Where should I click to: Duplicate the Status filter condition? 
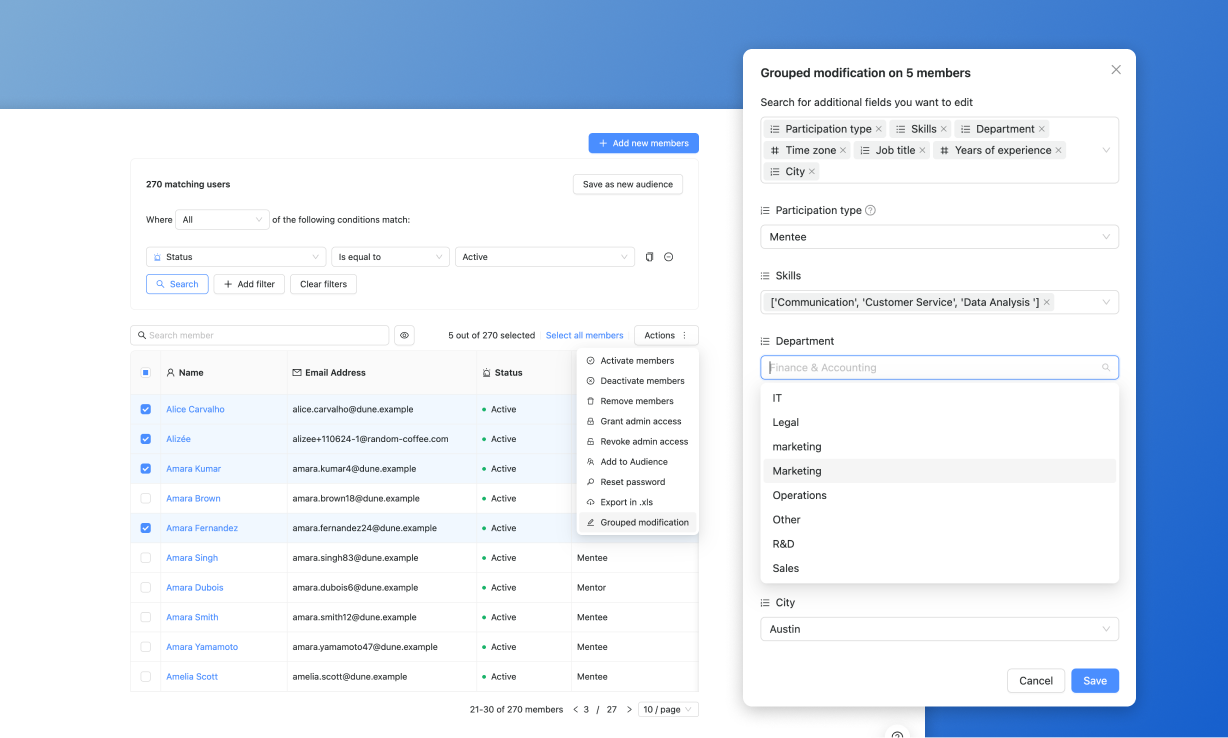coord(649,257)
